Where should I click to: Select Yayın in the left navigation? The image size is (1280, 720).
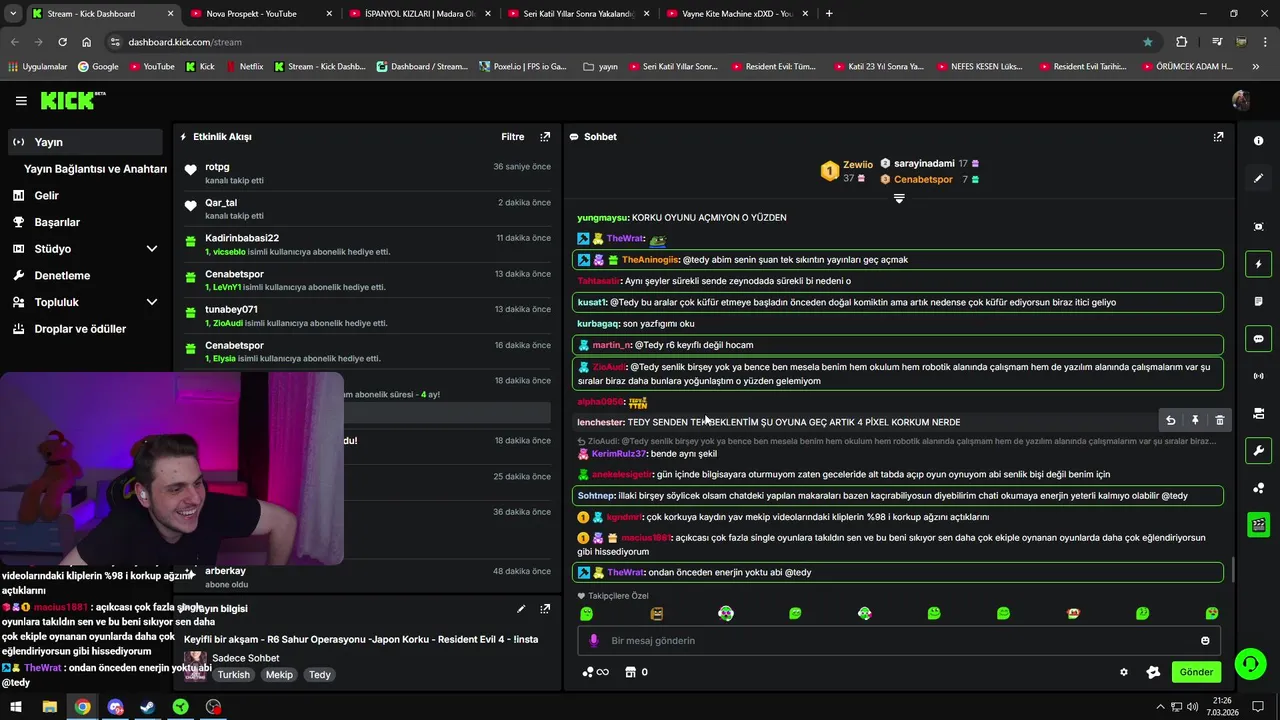85,142
